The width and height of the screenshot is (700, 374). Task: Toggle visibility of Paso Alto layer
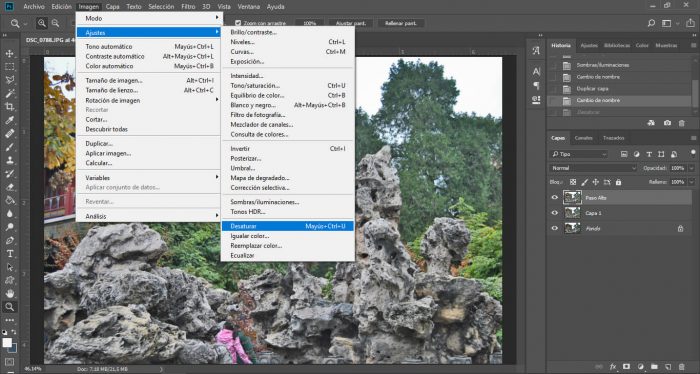pos(554,198)
